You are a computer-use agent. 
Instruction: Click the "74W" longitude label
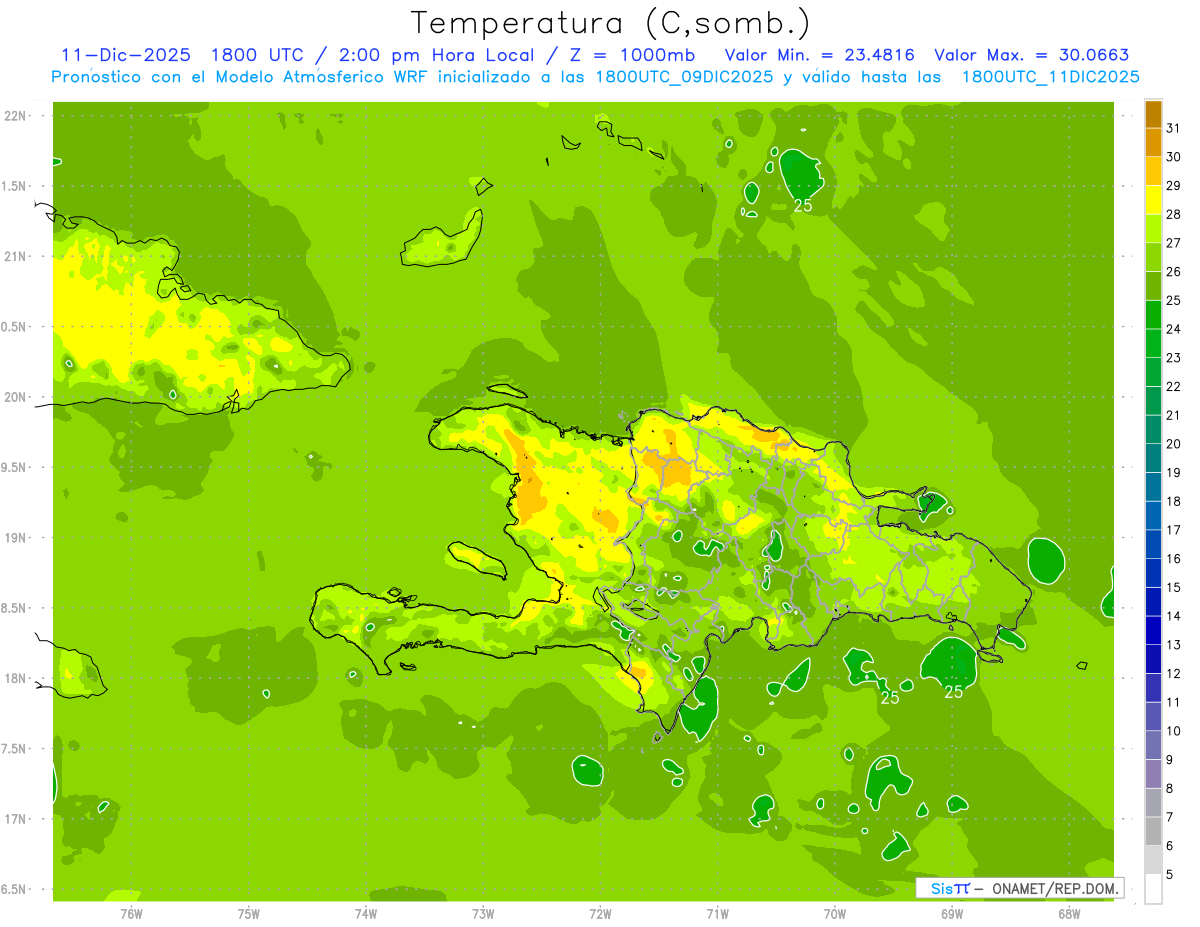click(x=366, y=914)
